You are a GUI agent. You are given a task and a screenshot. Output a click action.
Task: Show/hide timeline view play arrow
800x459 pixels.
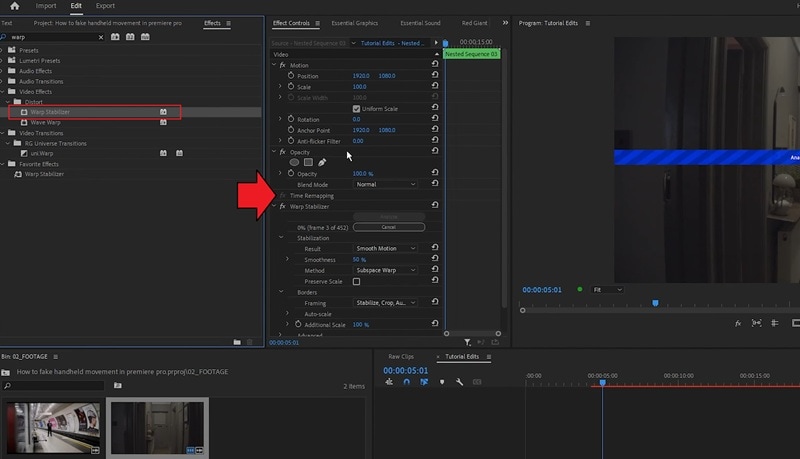pos(436,43)
